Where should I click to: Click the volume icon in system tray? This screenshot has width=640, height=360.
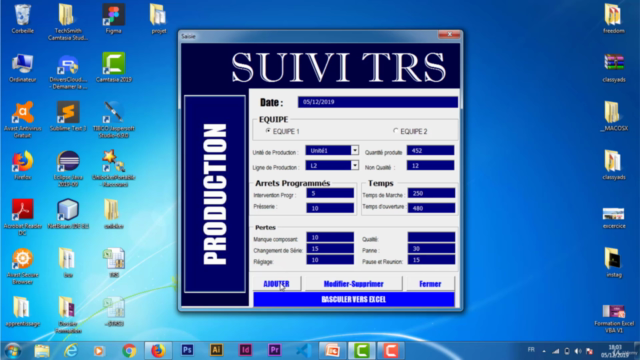(x=578, y=351)
